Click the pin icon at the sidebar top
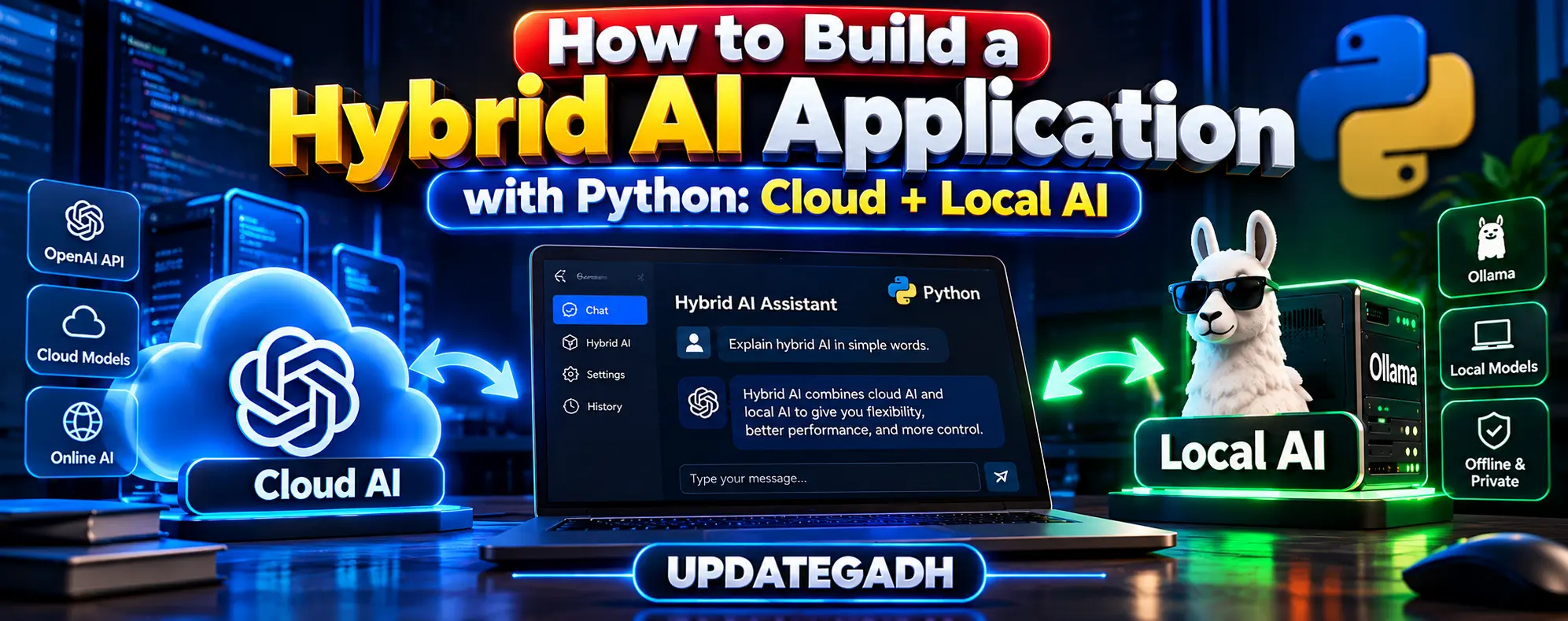 click(640, 277)
